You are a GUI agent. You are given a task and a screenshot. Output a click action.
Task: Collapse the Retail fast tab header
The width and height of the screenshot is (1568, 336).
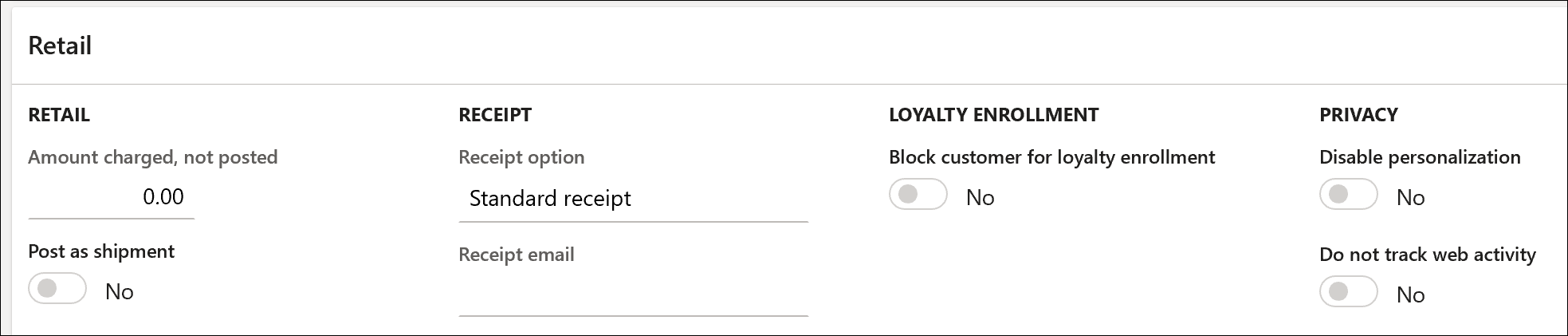click(60, 46)
